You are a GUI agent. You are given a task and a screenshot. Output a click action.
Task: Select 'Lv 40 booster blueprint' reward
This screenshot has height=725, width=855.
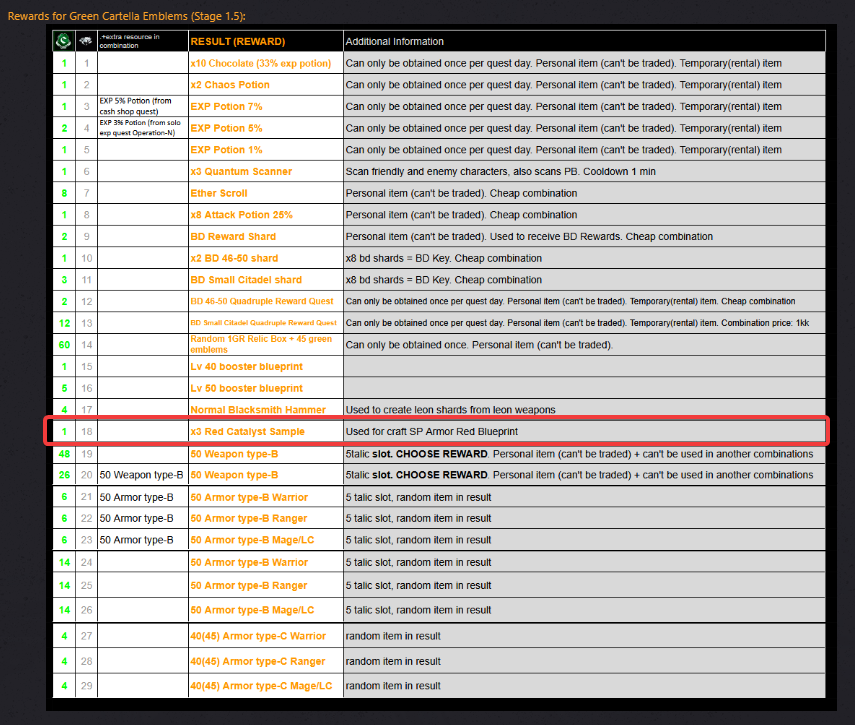[x=246, y=366]
